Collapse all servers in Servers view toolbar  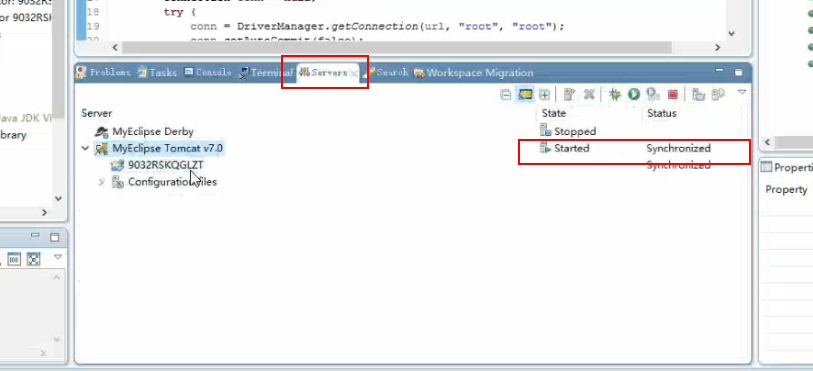coord(505,94)
